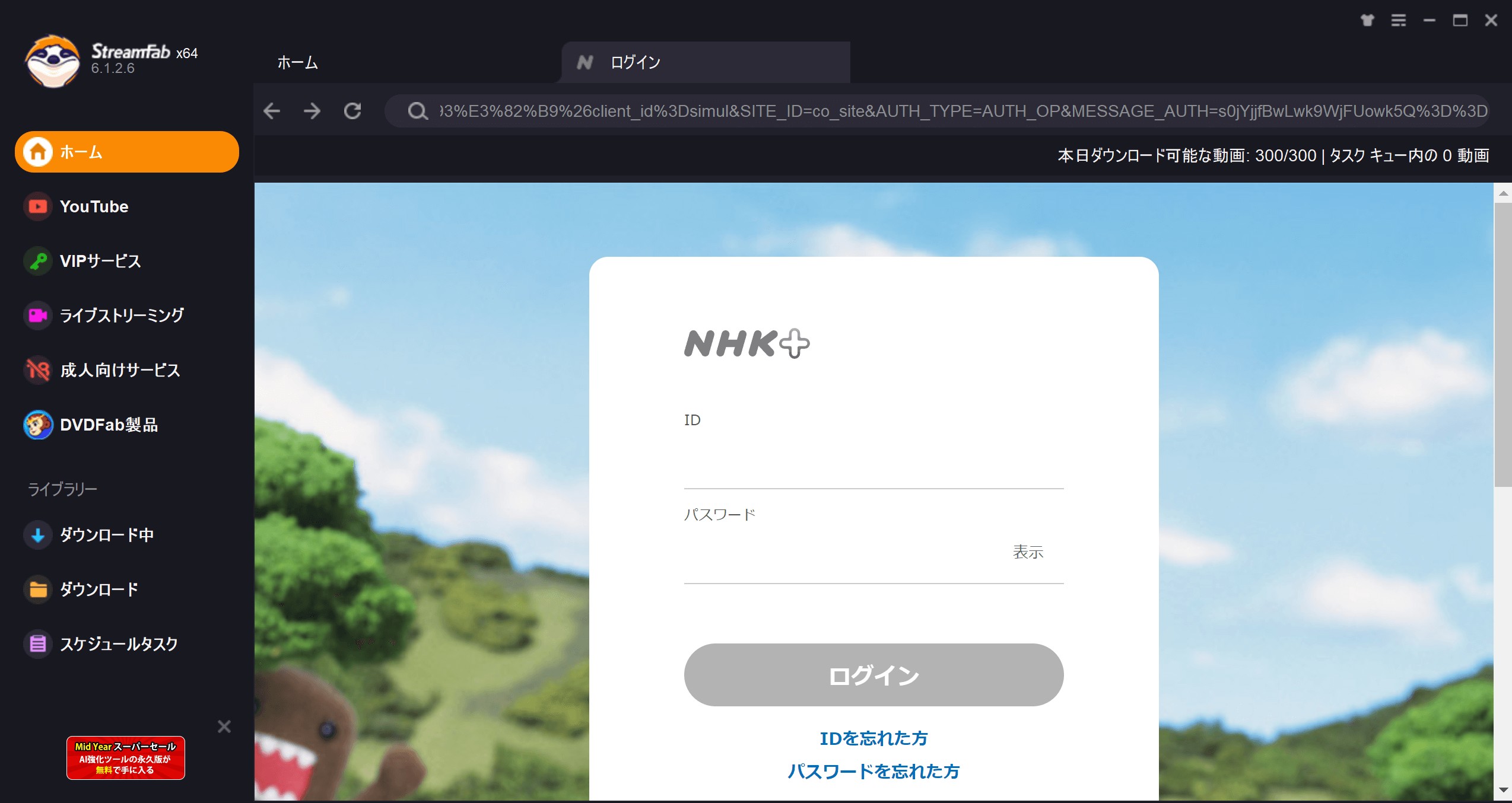Click the gray ログイン button
This screenshot has width=1512, height=803.
(x=873, y=675)
